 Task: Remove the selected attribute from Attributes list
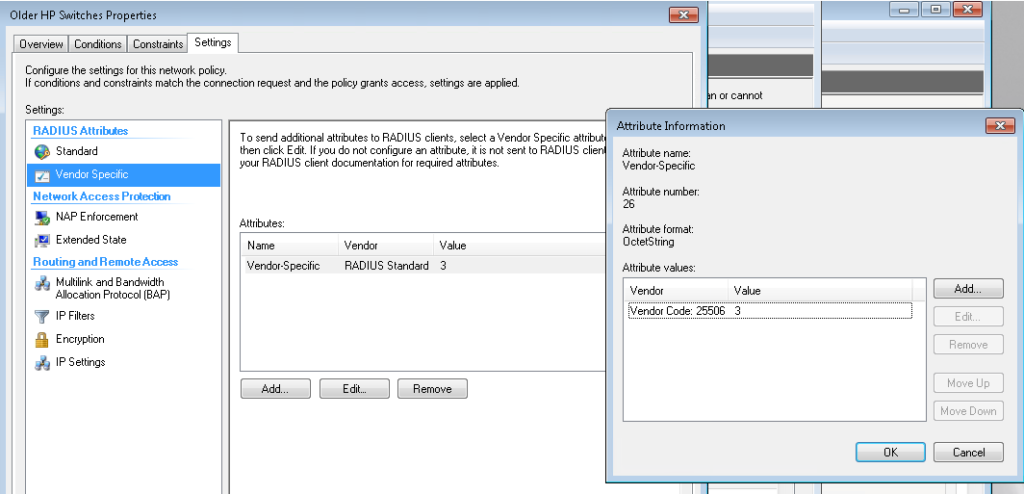[x=432, y=389]
